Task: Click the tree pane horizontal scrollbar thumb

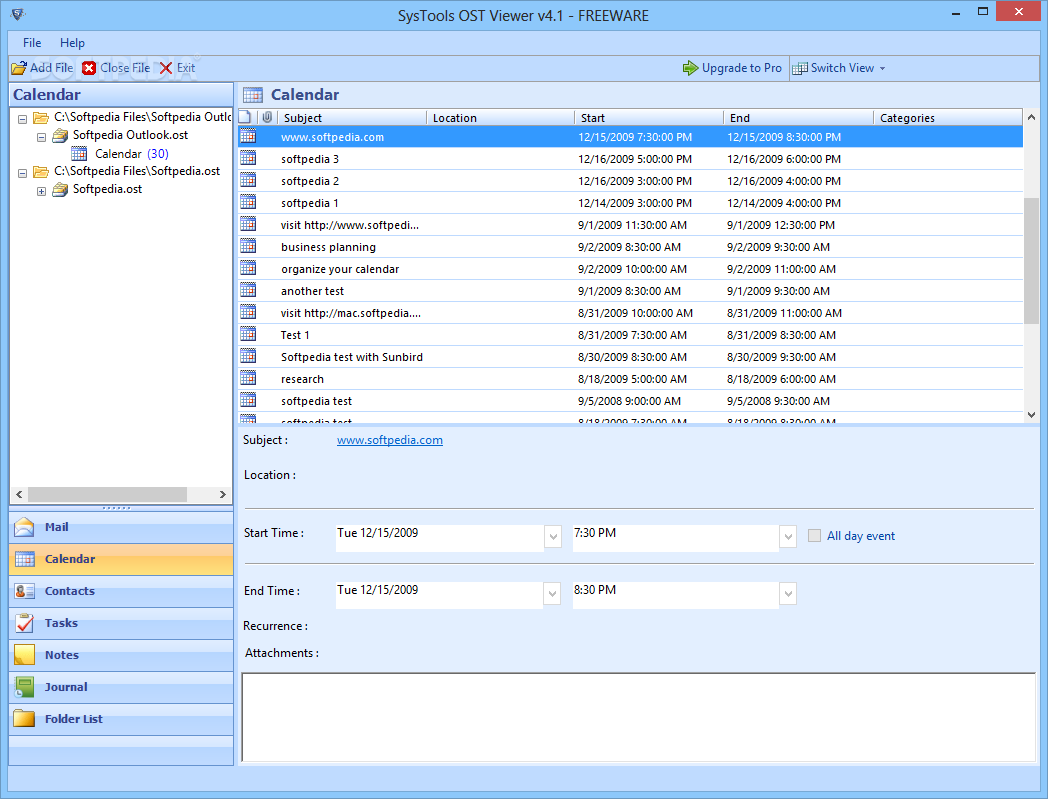Action: click(x=108, y=495)
